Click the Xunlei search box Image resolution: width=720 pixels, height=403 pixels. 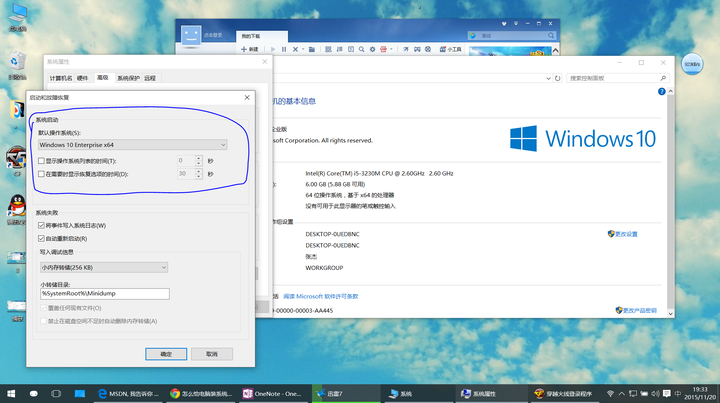point(512,35)
